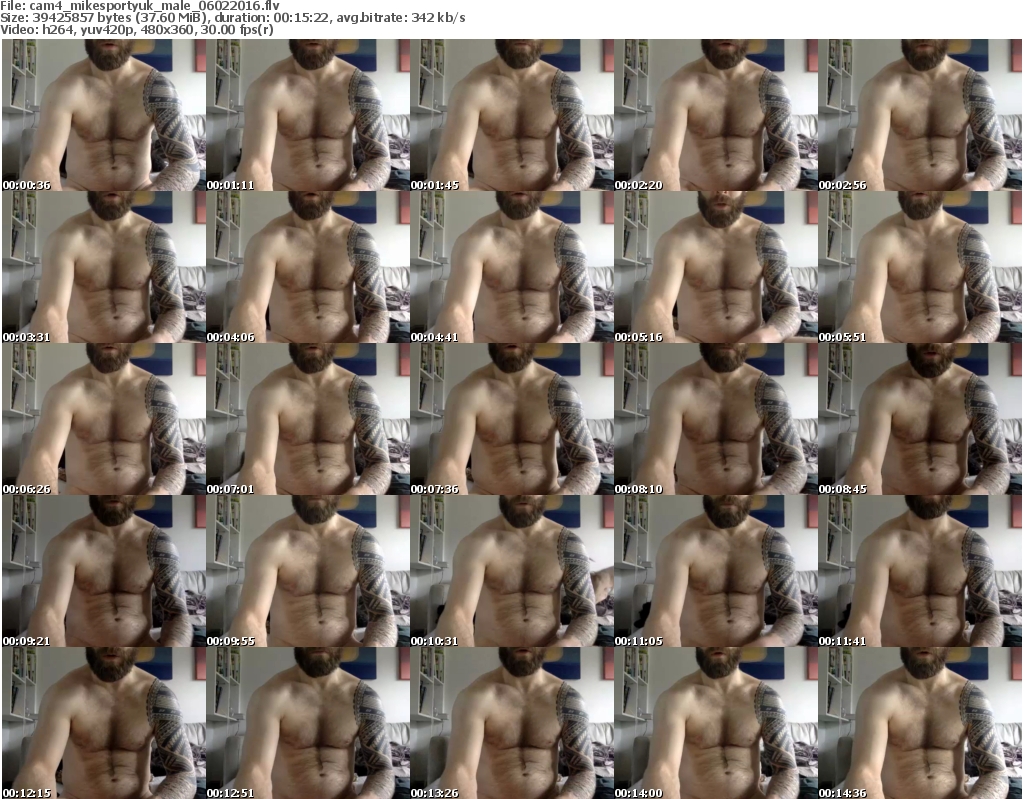Screen dimensions: 1024x799
Task: Pick the frame at timestamp 00:09:21
Action: click(x=104, y=572)
